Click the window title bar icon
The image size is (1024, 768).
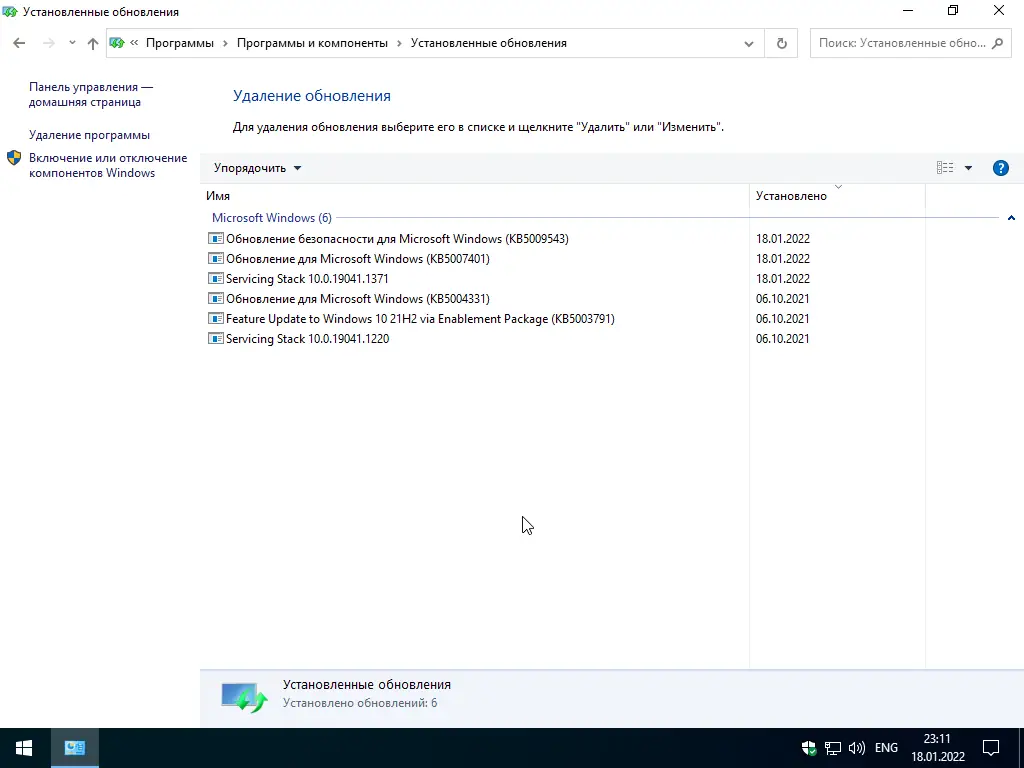pos(10,11)
